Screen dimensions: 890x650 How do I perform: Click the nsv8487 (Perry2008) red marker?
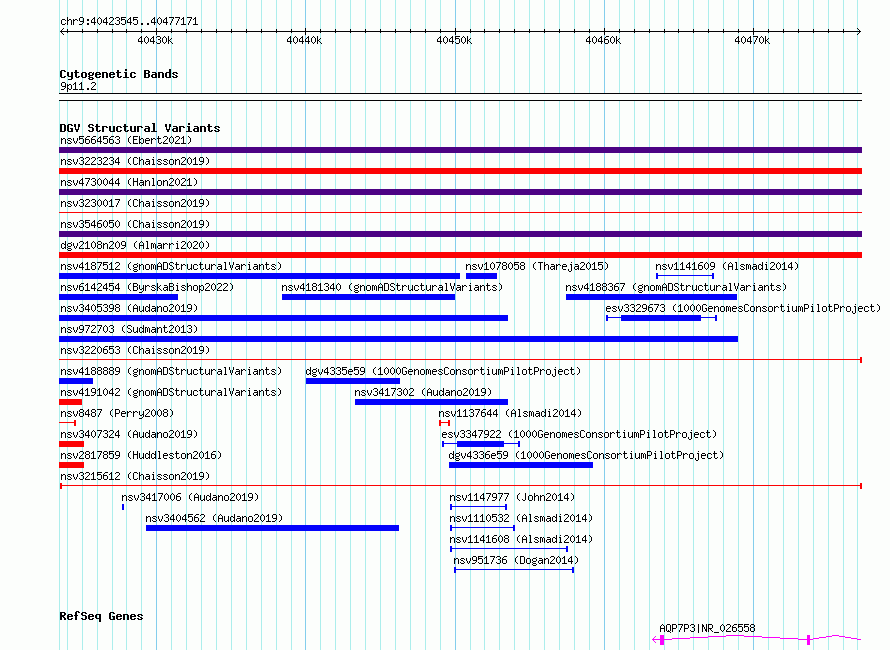(68, 423)
